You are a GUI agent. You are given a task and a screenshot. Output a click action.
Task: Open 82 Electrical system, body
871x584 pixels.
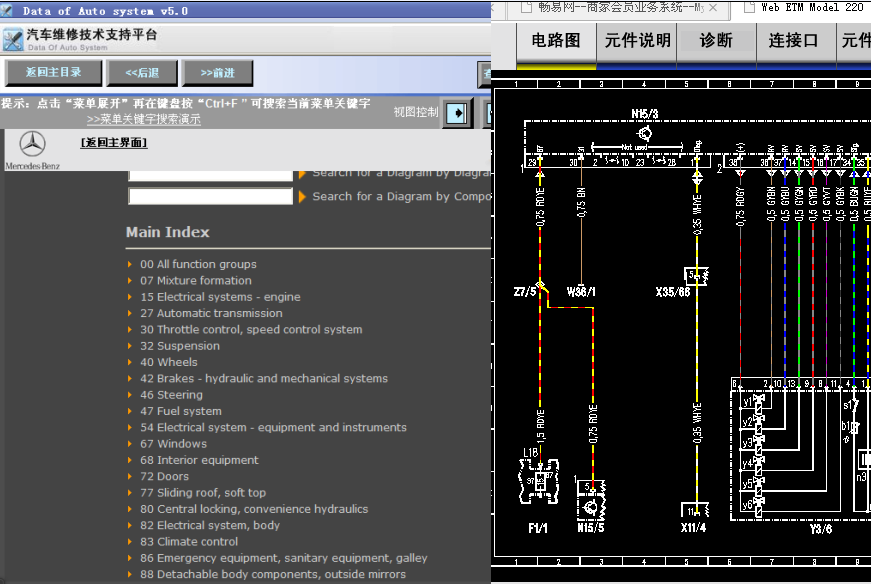click(x=209, y=525)
